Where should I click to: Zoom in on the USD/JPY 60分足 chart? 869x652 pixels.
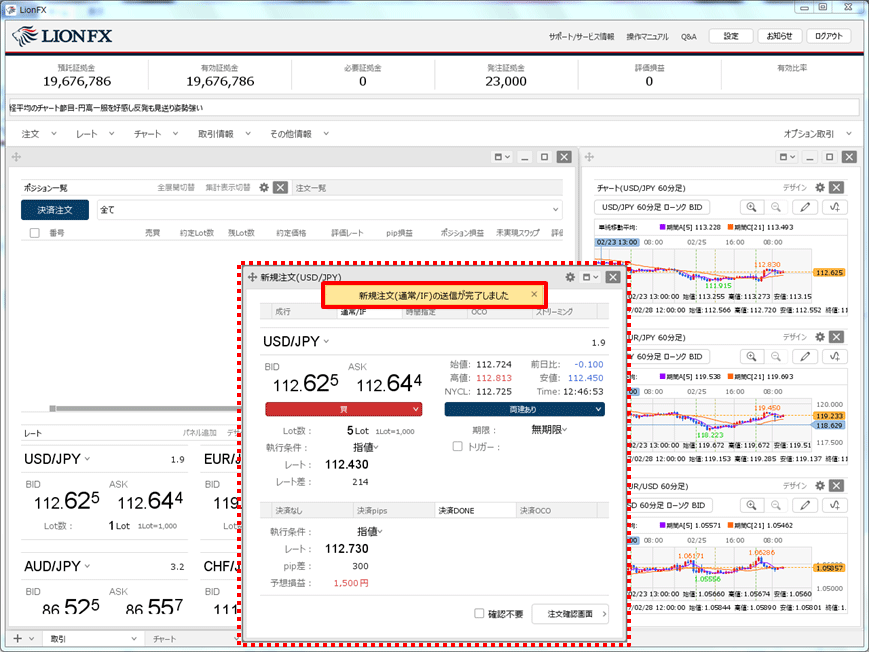pyautogui.click(x=752, y=207)
